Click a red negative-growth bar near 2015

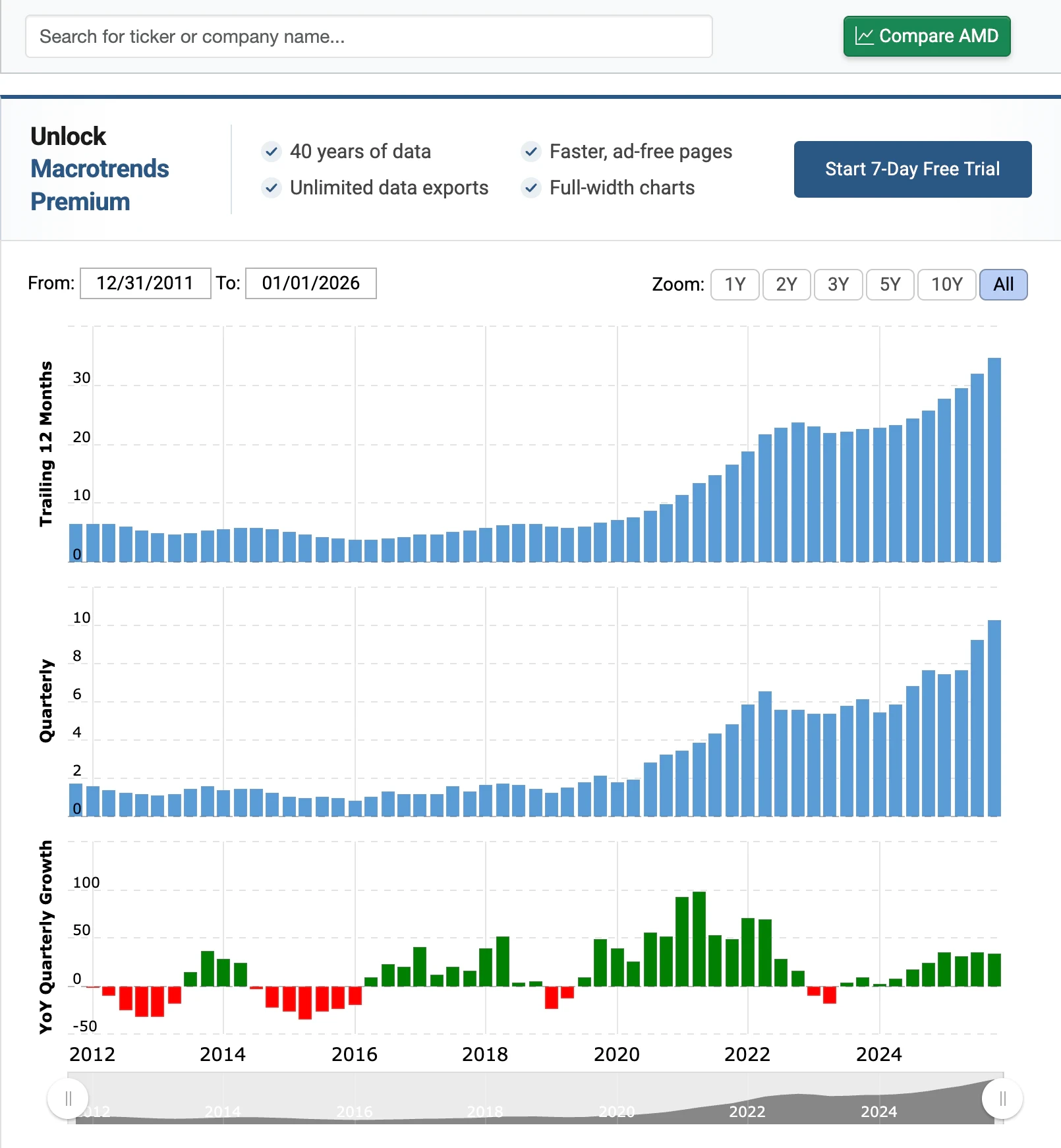305,1002
